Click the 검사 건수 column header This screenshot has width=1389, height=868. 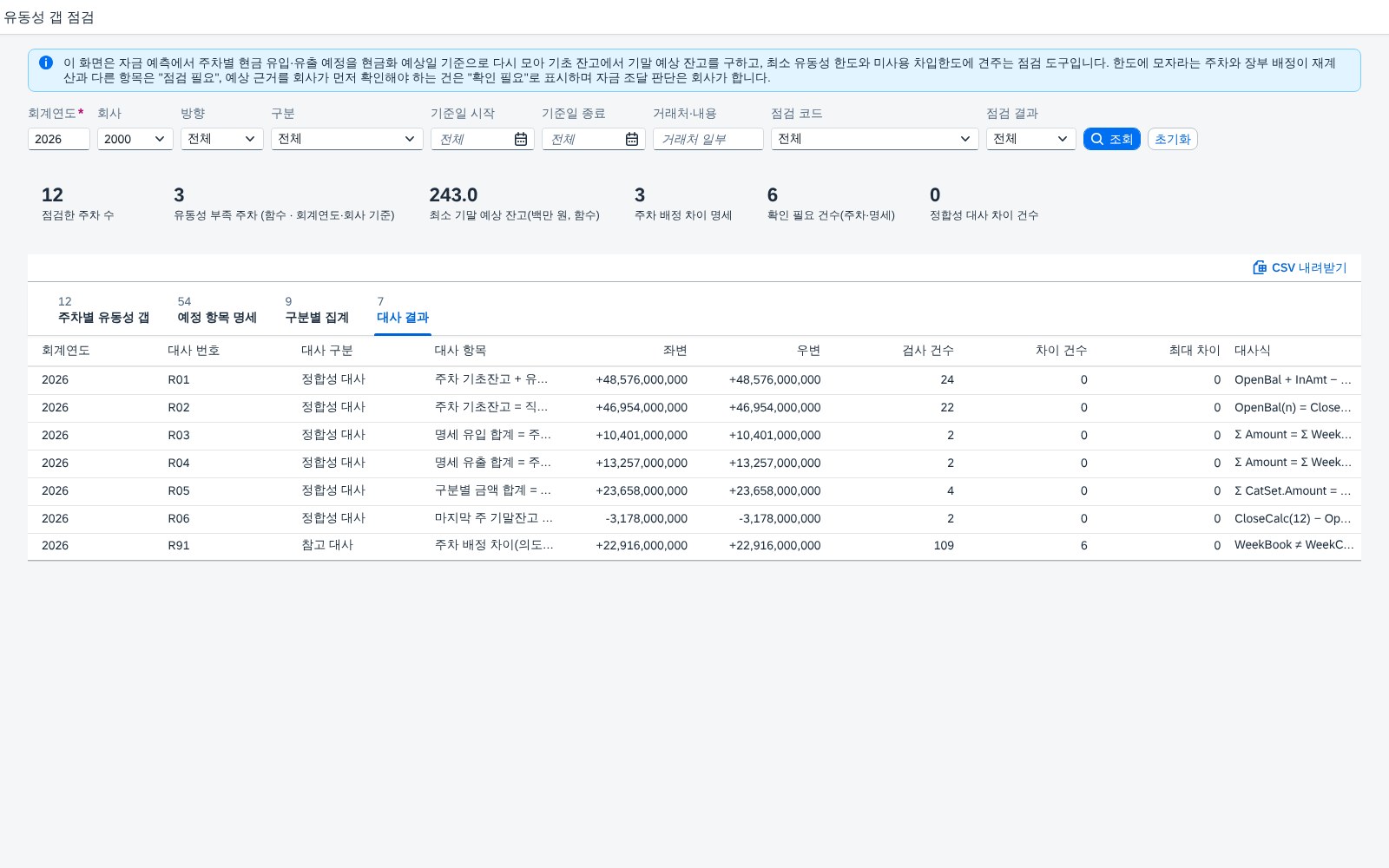click(928, 351)
